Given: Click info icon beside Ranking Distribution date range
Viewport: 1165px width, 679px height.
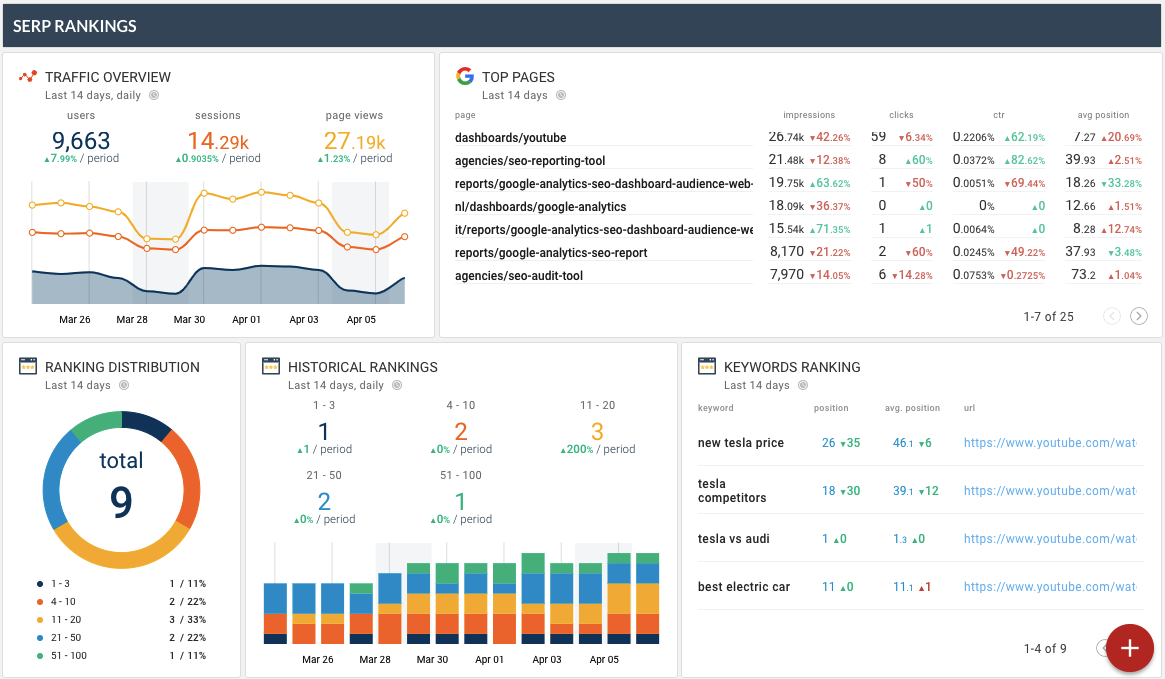Looking at the screenshot, I should point(124,385).
